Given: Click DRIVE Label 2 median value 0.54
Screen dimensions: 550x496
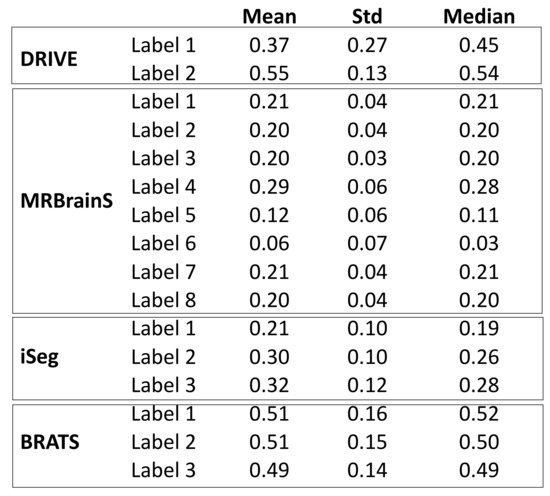Looking at the screenshot, I should (x=479, y=74).
